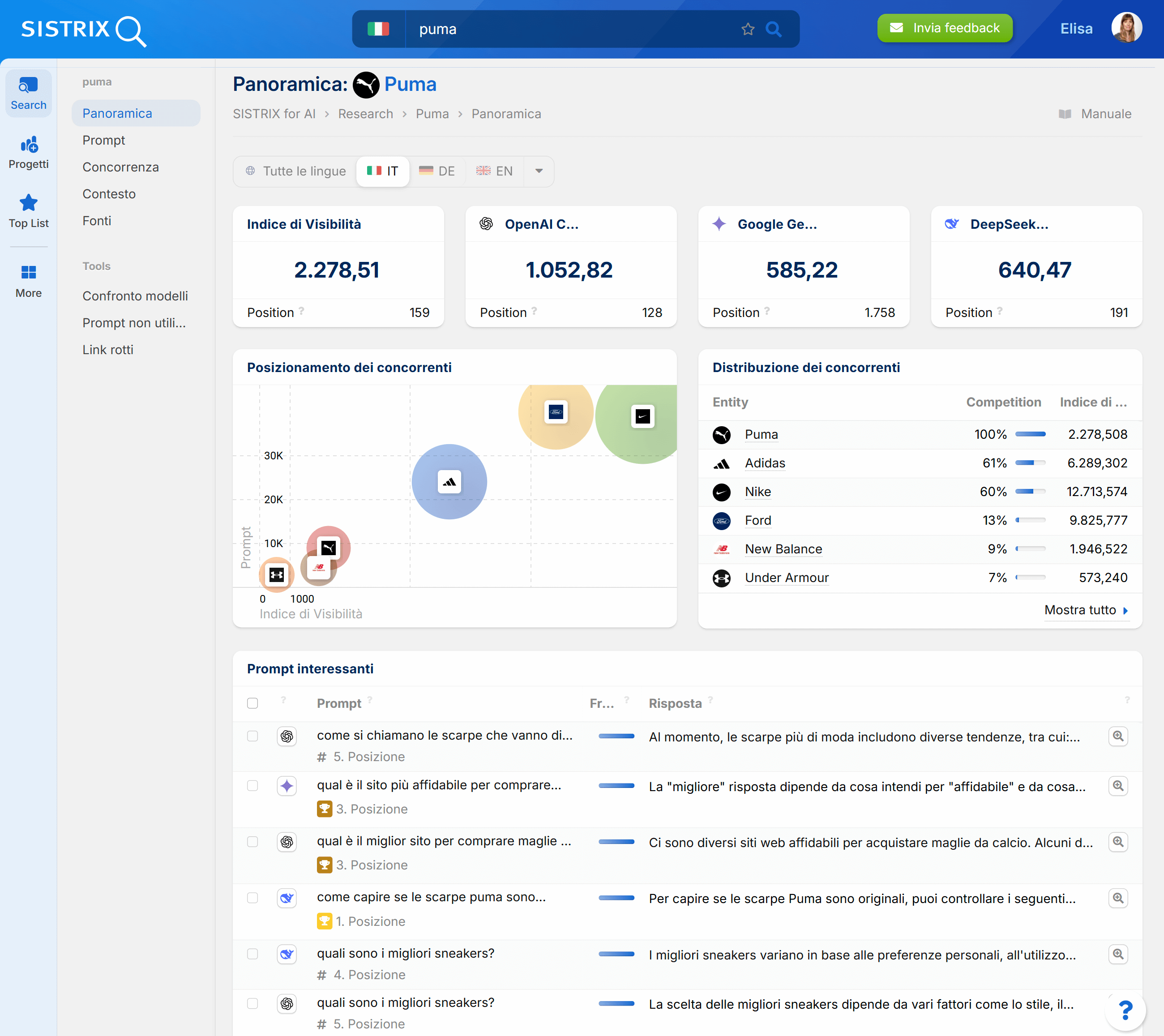Click the Invia feedback button
The image size is (1164, 1036).
944,27
